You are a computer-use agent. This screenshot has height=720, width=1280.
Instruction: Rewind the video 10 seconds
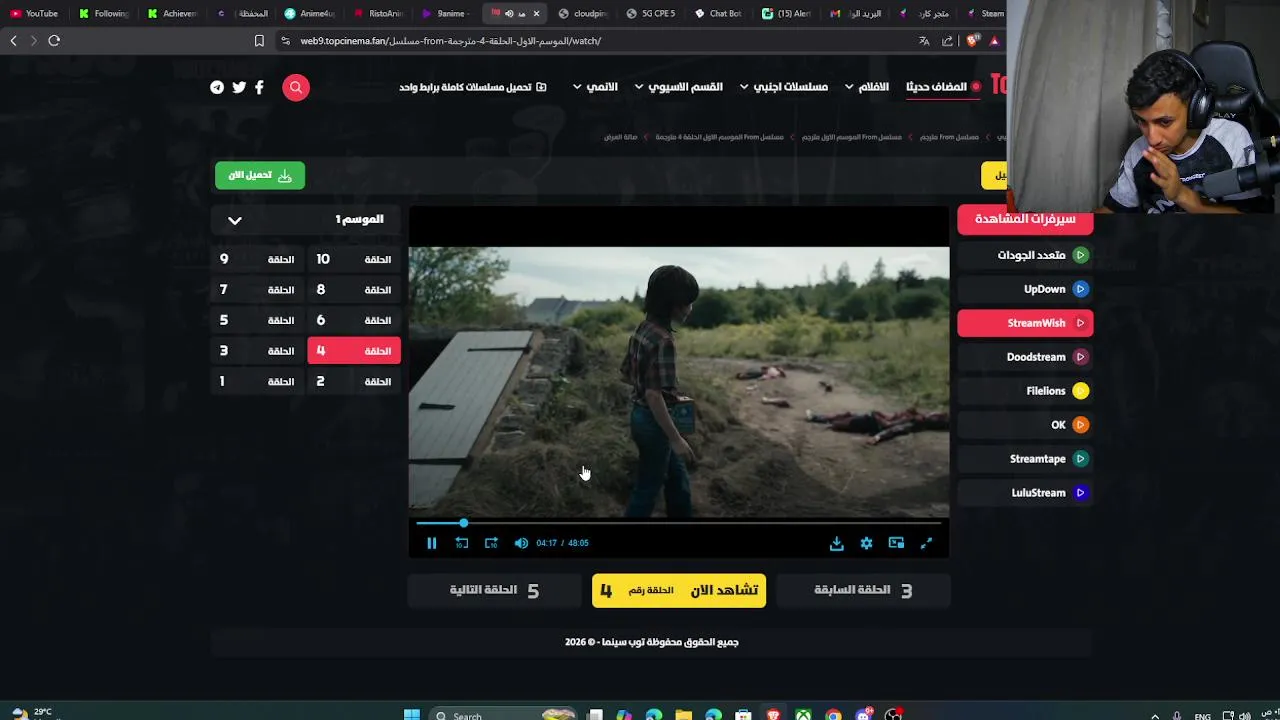click(x=462, y=543)
